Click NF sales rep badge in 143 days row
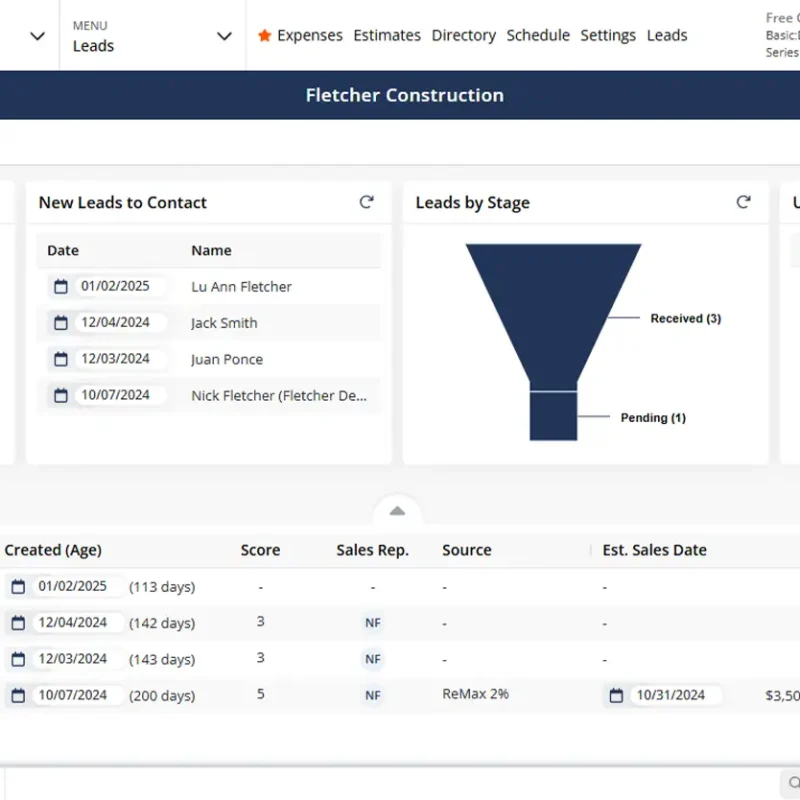The image size is (800, 800). pyautogui.click(x=373, y=659)
